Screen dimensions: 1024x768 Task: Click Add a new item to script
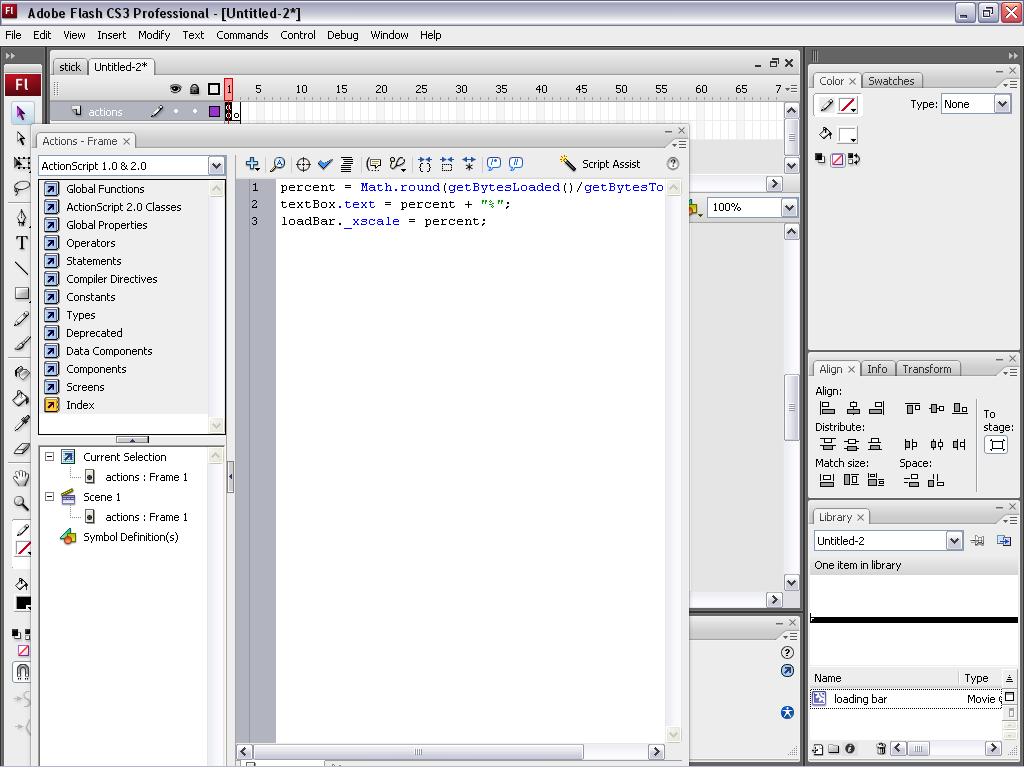point(253,164)
